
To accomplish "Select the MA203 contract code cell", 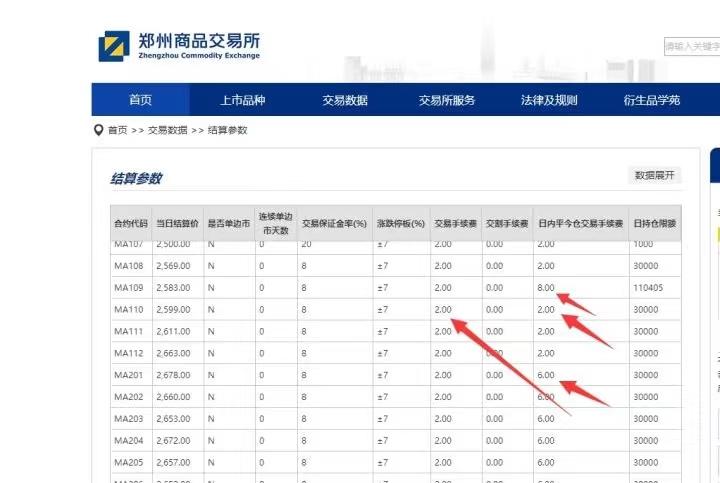I will click(x=129, y=419).
